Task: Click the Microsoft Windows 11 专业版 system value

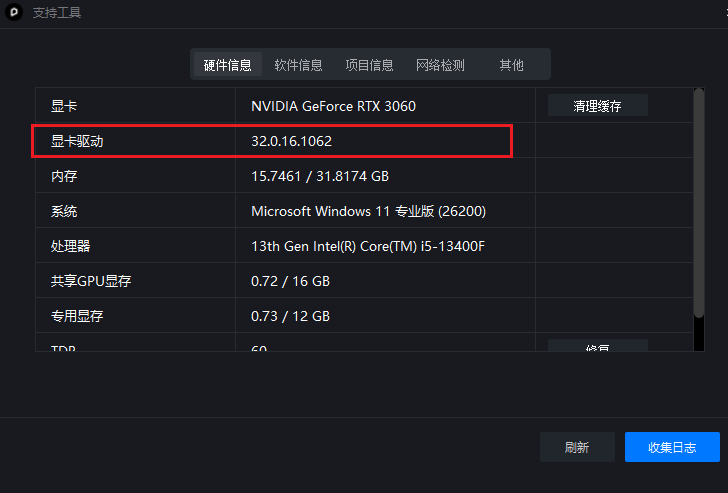Action: coord(369,211)
